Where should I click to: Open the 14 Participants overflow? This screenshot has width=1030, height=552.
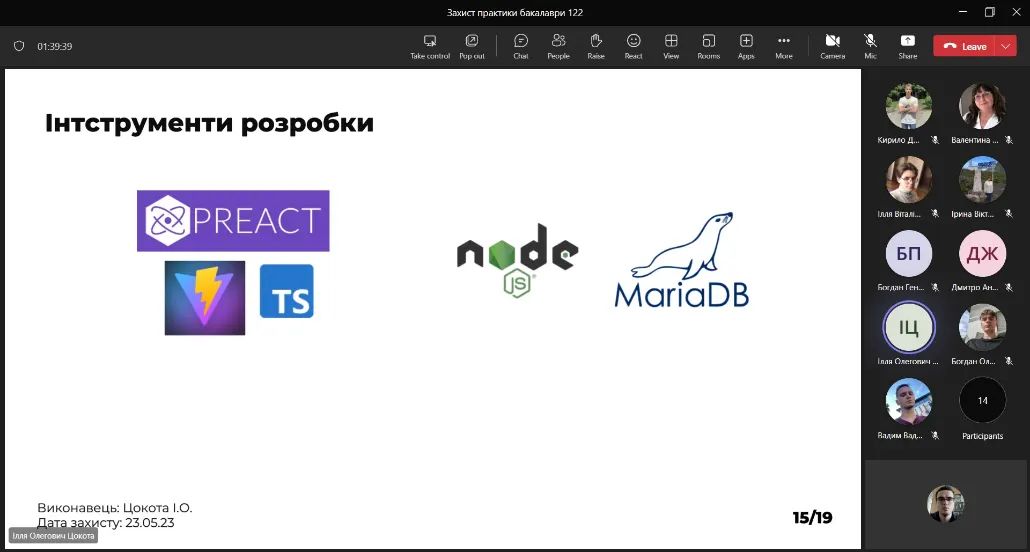click(983, 400)
